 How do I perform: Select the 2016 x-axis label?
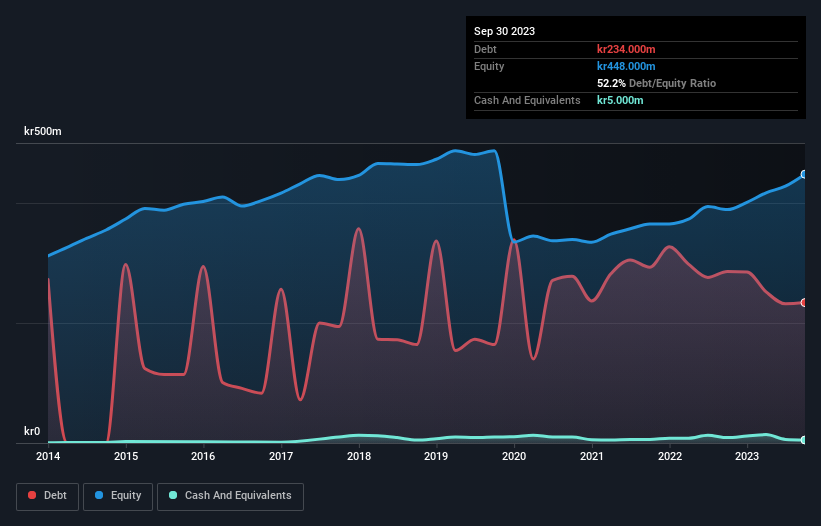203,456
